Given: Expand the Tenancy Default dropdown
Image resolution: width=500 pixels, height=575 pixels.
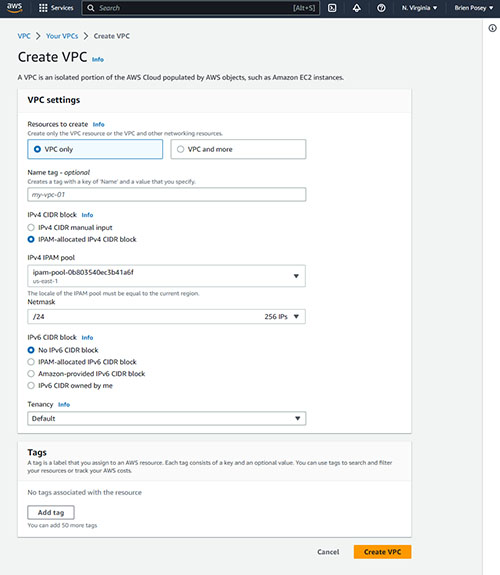Looking at the screenshot, I should [x=167, y=418].
